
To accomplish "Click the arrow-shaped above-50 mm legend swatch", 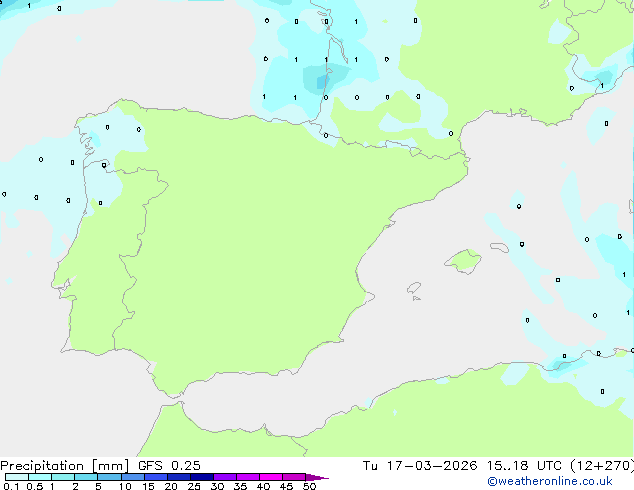I will 317,477.
